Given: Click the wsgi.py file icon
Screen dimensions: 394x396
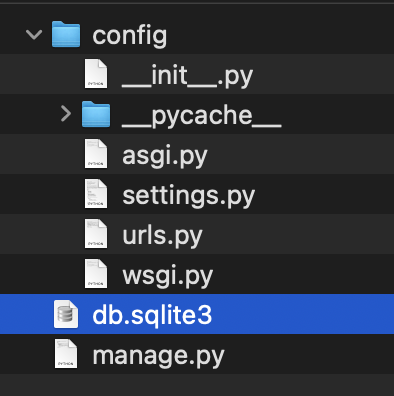Looking at the screenshot, I should tap(96, 274).
